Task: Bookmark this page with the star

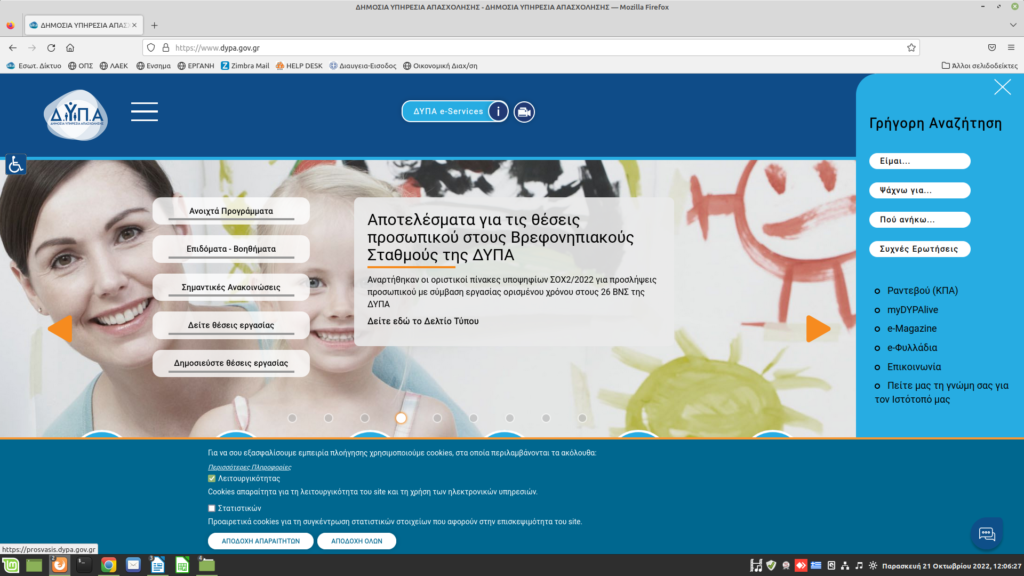Action: pos(911,48)
